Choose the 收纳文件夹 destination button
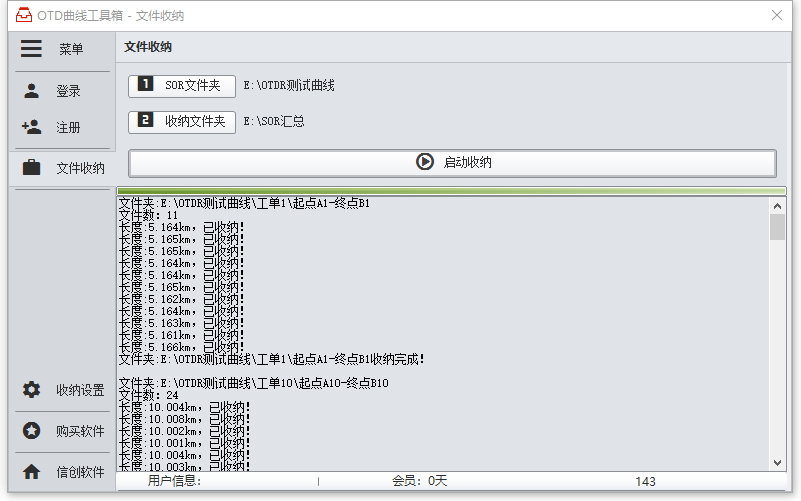The height and width of the screenshot is (501, 801). (x=182, y=122)
